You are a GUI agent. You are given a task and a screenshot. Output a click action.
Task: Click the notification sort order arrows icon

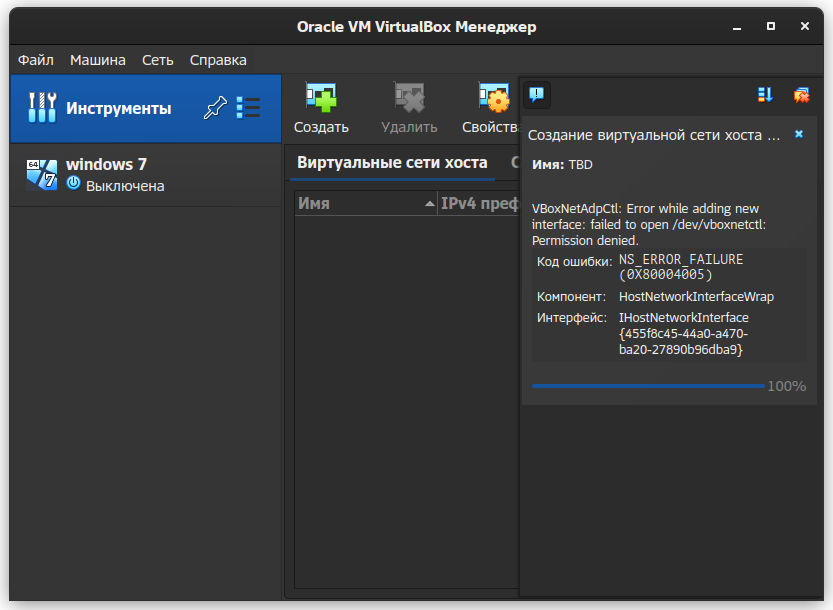766,95
